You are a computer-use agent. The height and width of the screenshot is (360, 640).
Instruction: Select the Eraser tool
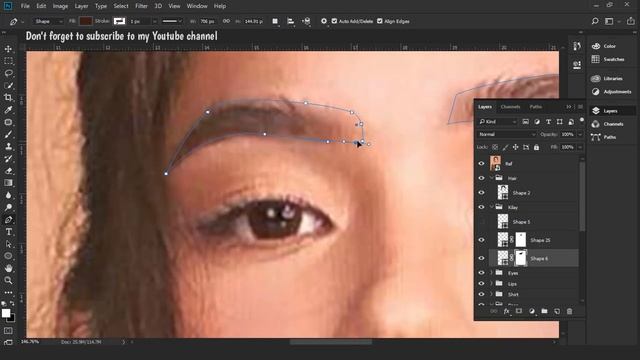point(8,171)
